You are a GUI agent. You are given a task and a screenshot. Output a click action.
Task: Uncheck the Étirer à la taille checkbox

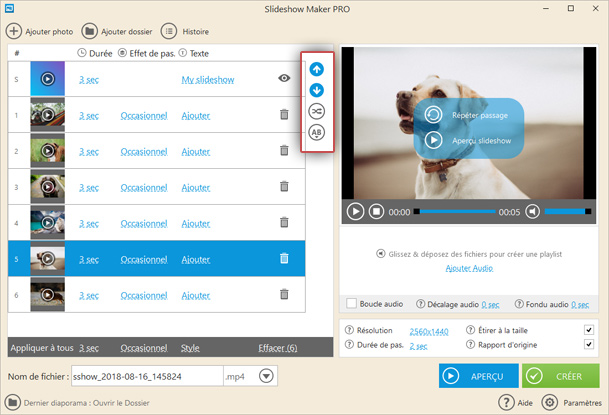[589, 330]
